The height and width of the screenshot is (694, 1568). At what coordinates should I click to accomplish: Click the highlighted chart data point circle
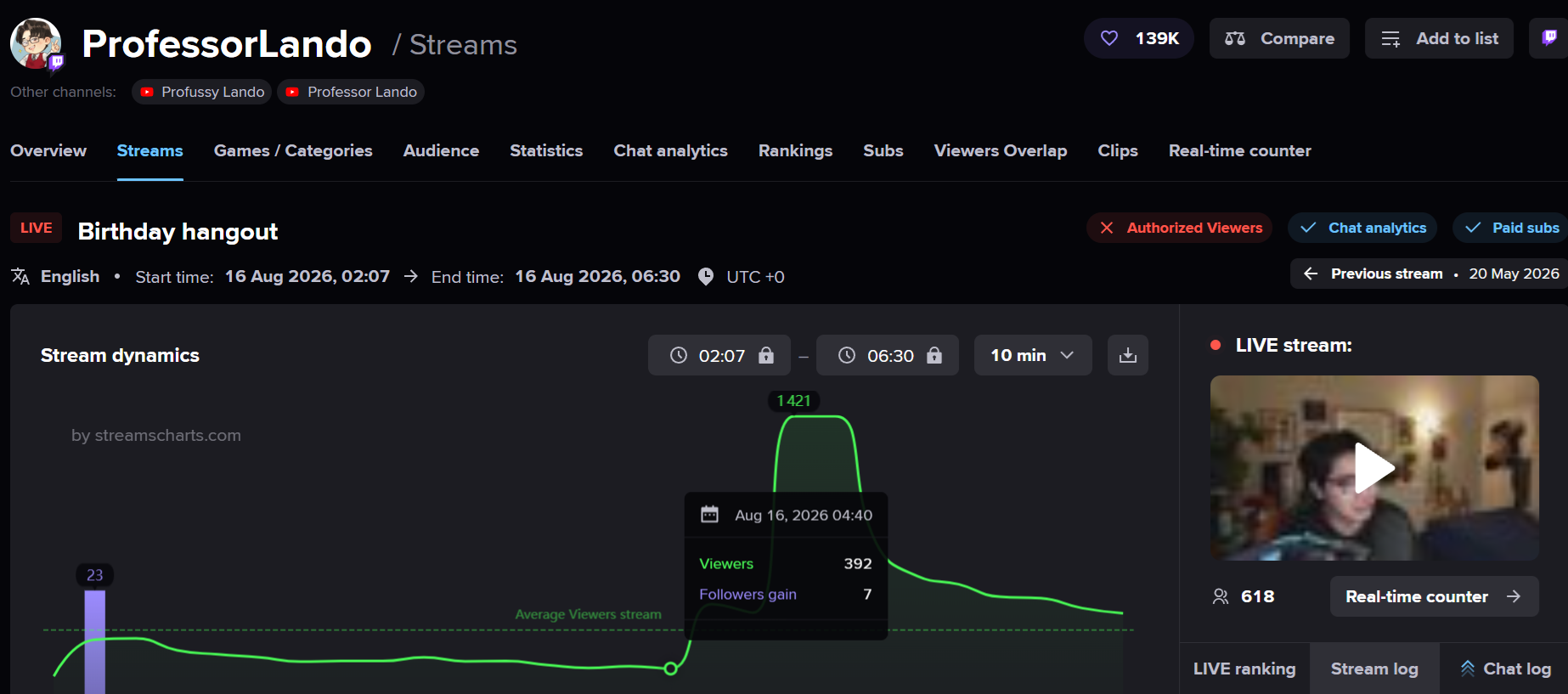tap(671, 669)
